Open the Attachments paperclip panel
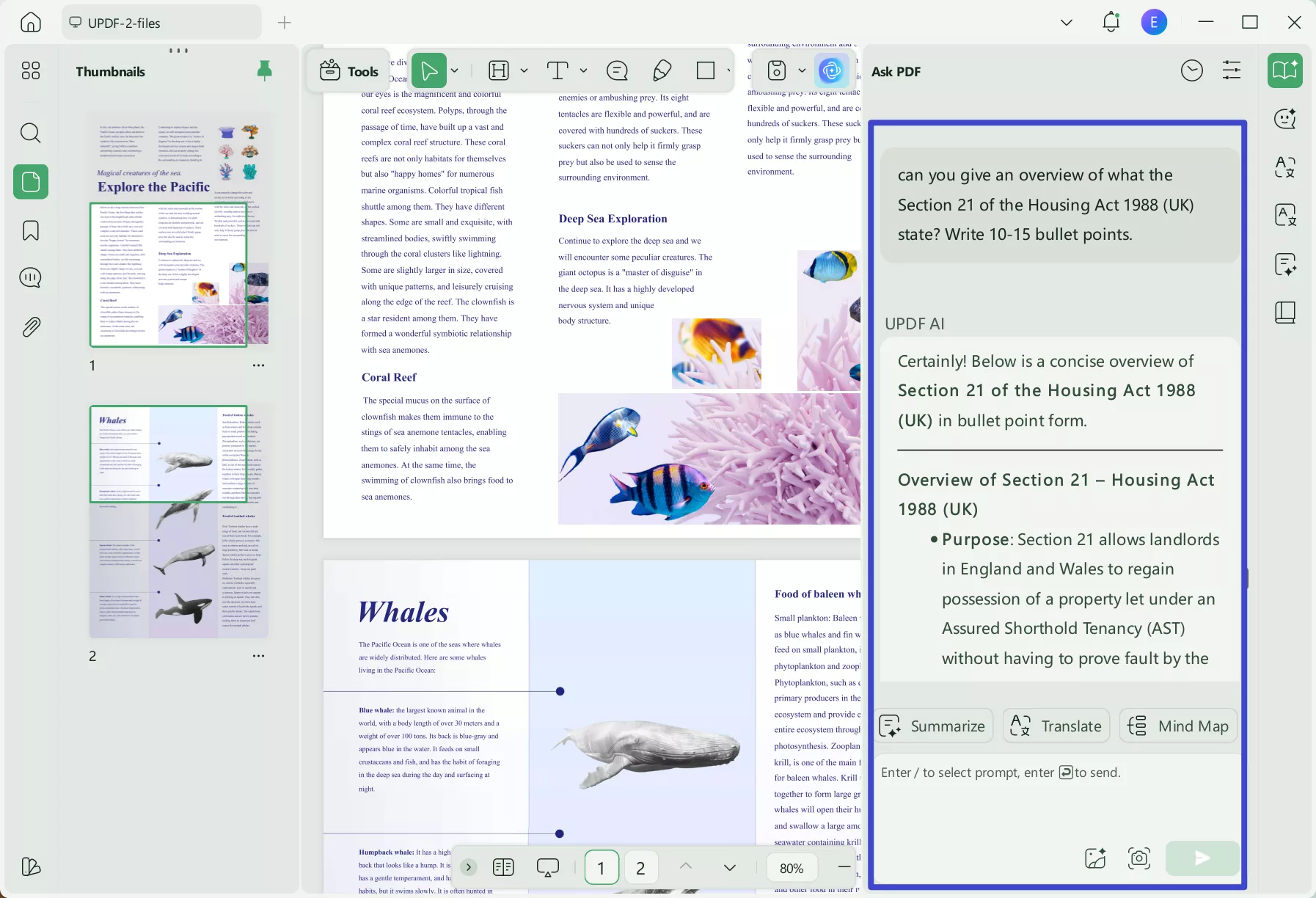 point(30,326)
